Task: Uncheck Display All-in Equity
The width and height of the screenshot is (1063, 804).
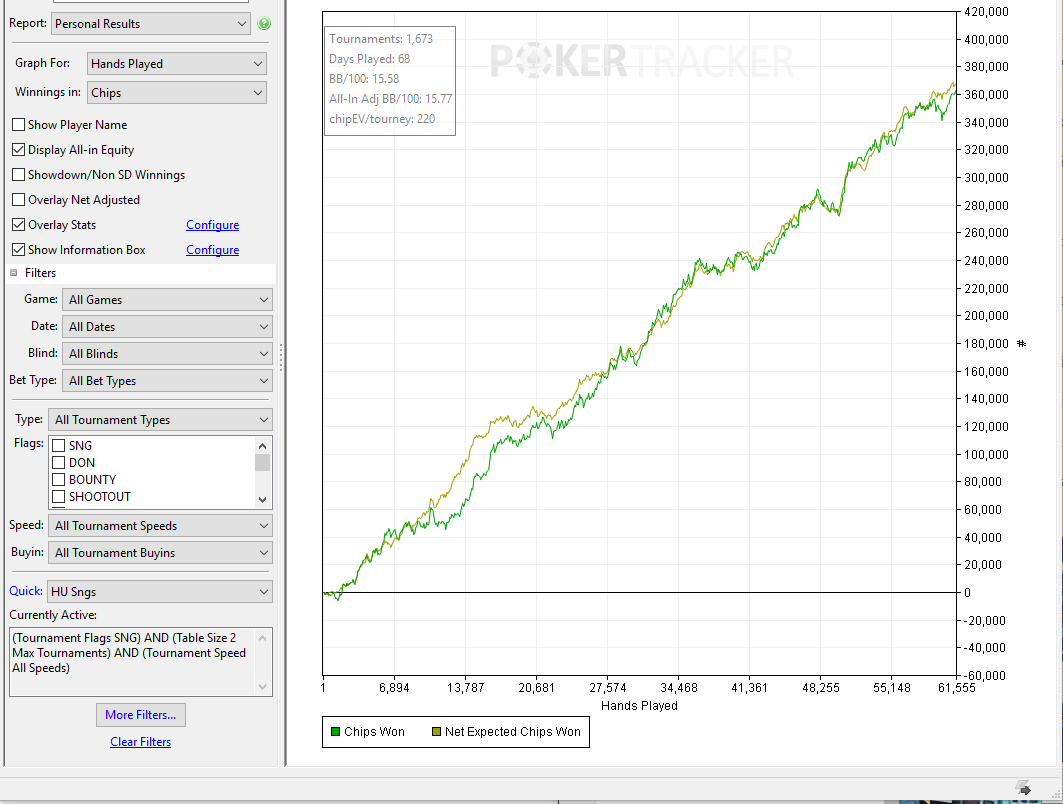Action: (x=19, y=150)
